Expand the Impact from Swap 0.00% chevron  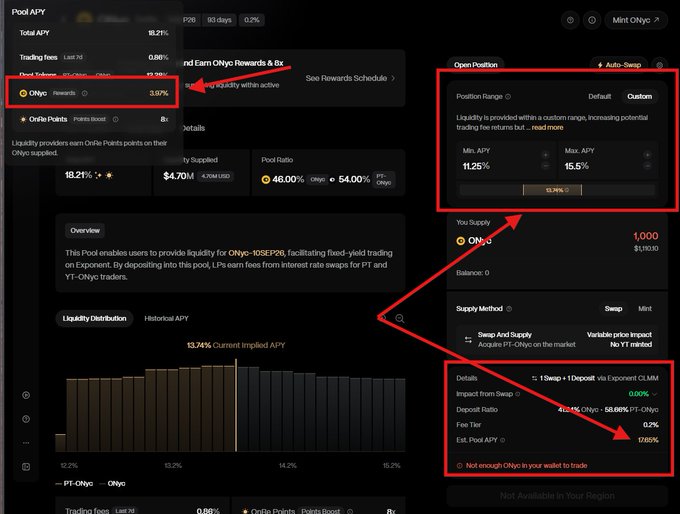click(654, 394)
